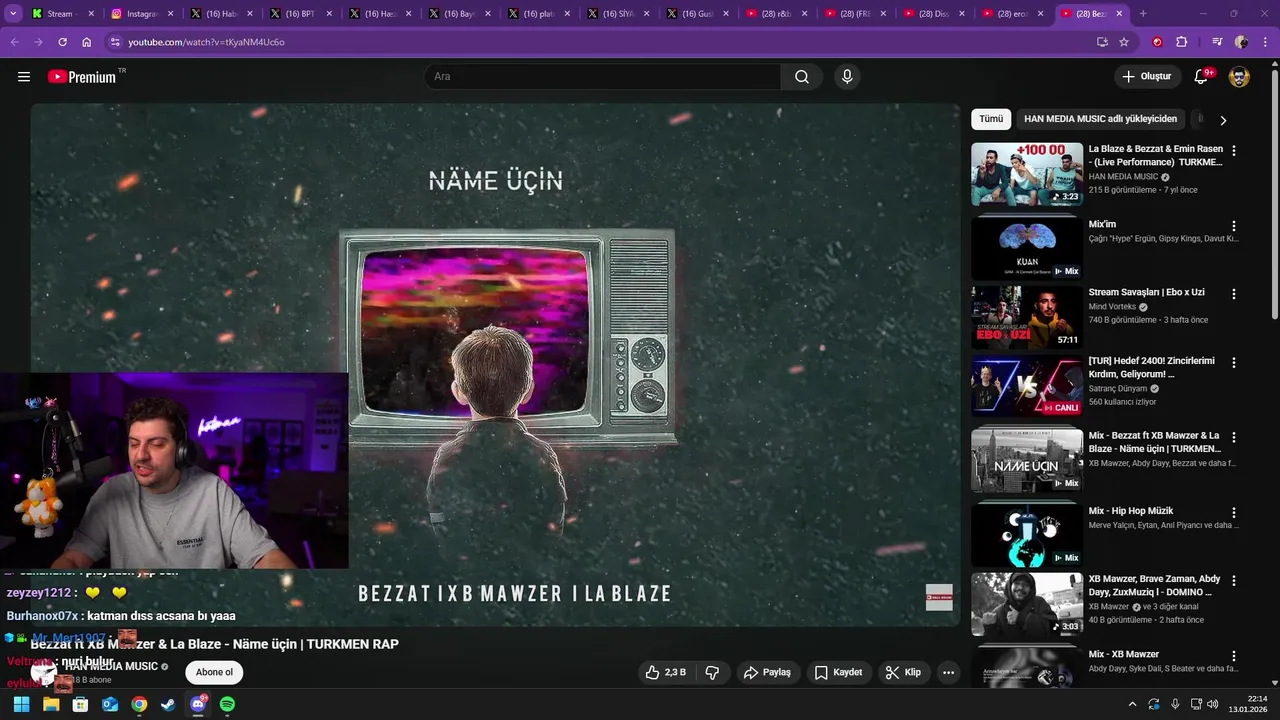Open the account avatar menu
Image resolution: width=1280 pixels, height=720 pixels.
click(1239, 77)
